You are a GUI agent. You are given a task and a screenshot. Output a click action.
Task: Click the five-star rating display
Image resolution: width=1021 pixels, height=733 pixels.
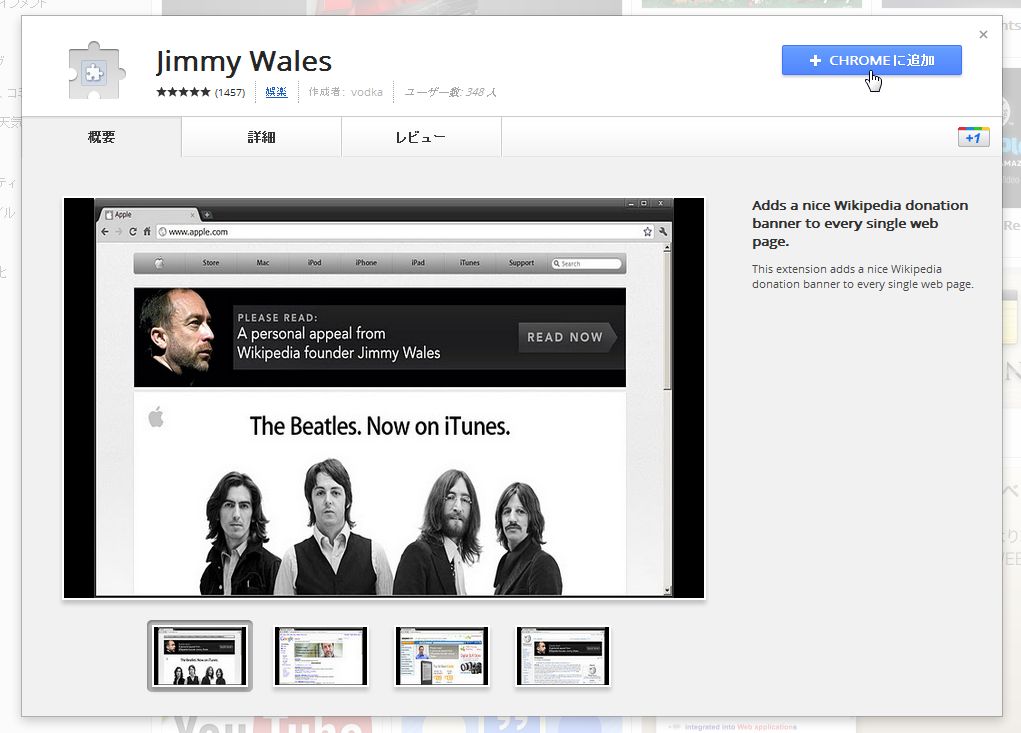pos(183,92)
